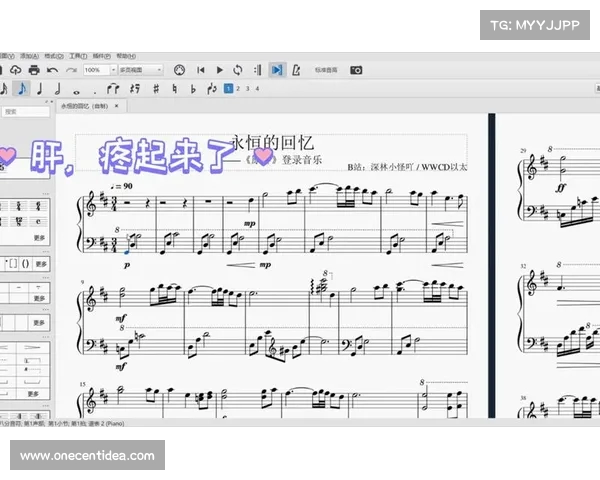Screen dimensions: 600x480
Task: Open the 多页视图 view mode dropdown
Action: click(x=136, y=70)
